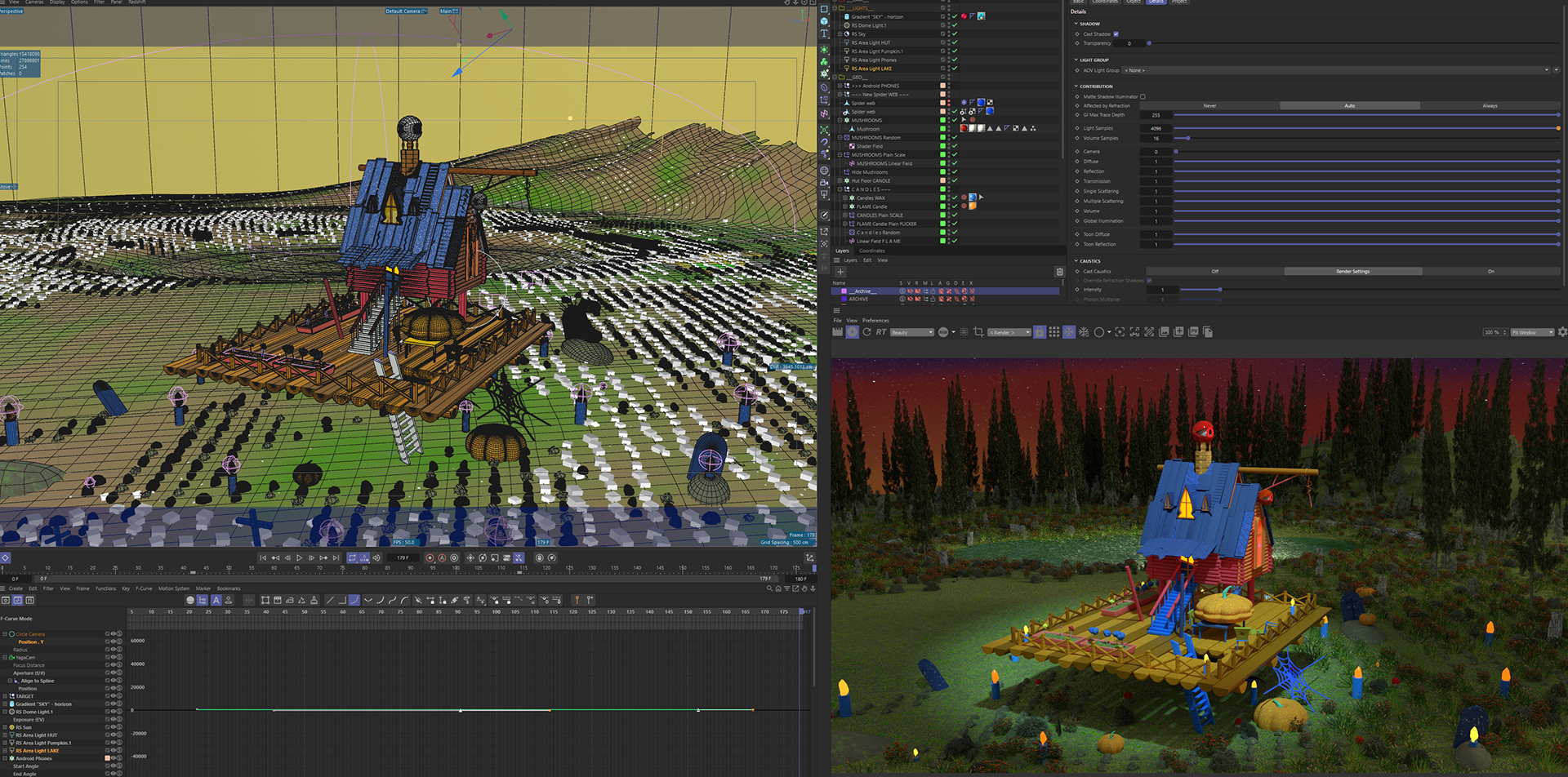Click the keyframe diamond icon left of the timeline
Image resolution: width=1568 pixels, height=777 pixels.
click(5, 558)
